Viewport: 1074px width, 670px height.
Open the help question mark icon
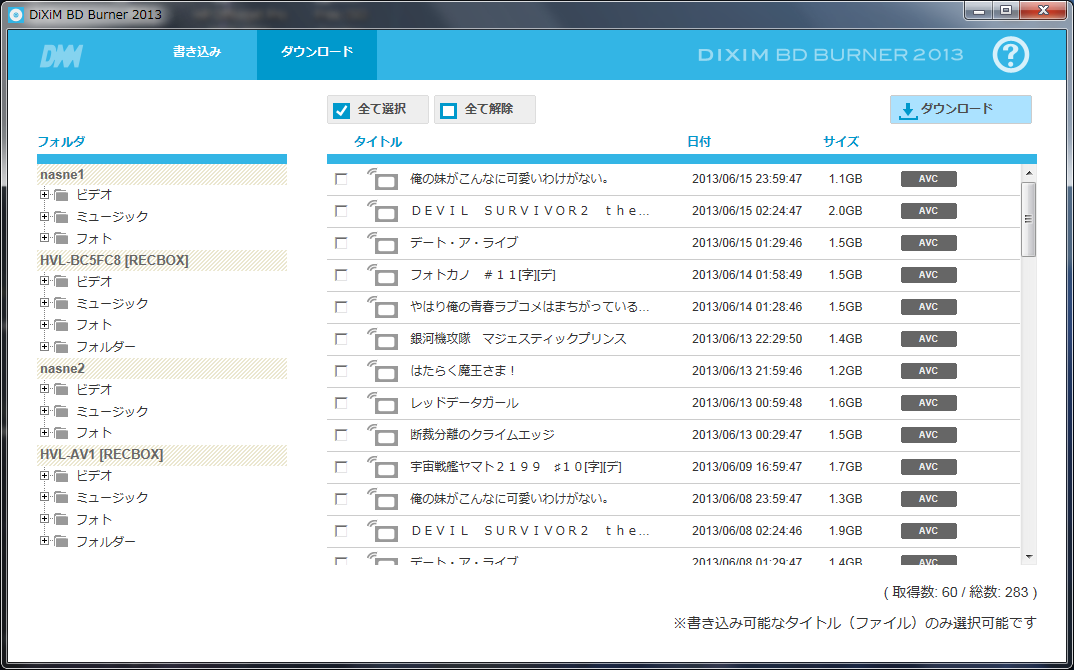pyautogui.click(x=1010, y=55)
